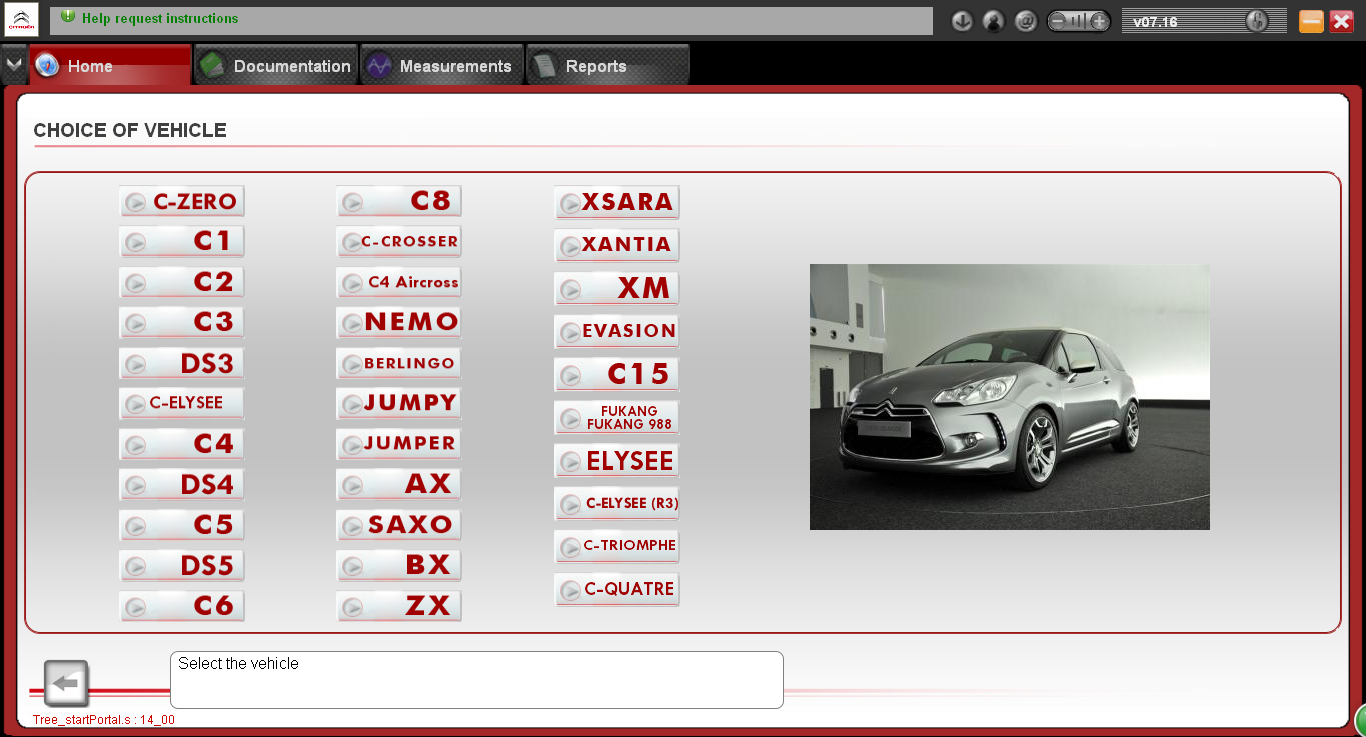Pick the SAXO vehicle
The width and height of the screenshot is (1366, 737).
(399, 526)
